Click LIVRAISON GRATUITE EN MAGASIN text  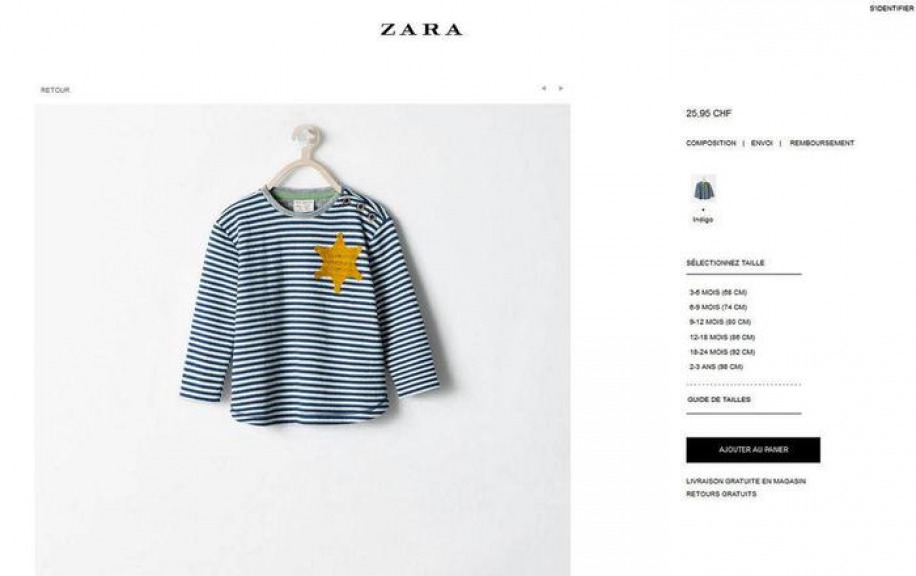pos(746,481)
